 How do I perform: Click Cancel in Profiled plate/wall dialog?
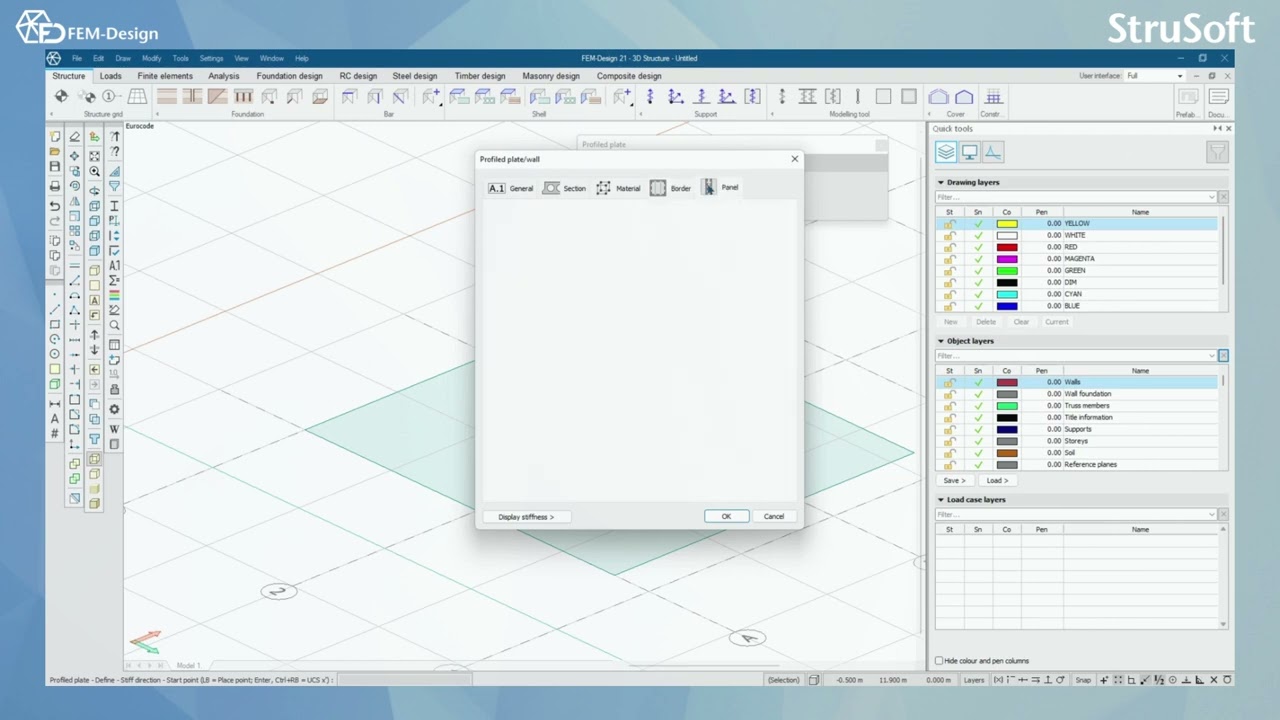[x=774, y=517]
